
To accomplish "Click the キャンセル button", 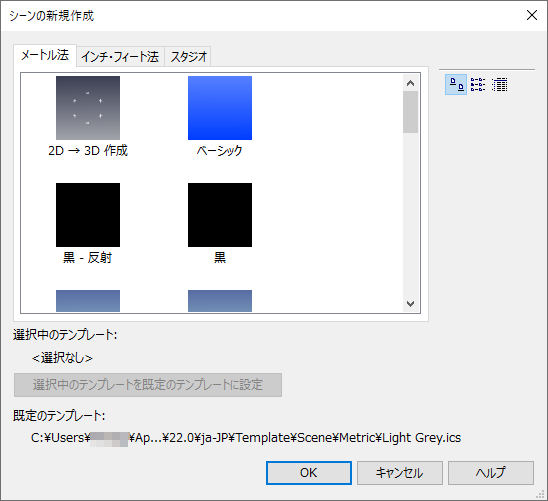I will [x=400, y=473].
